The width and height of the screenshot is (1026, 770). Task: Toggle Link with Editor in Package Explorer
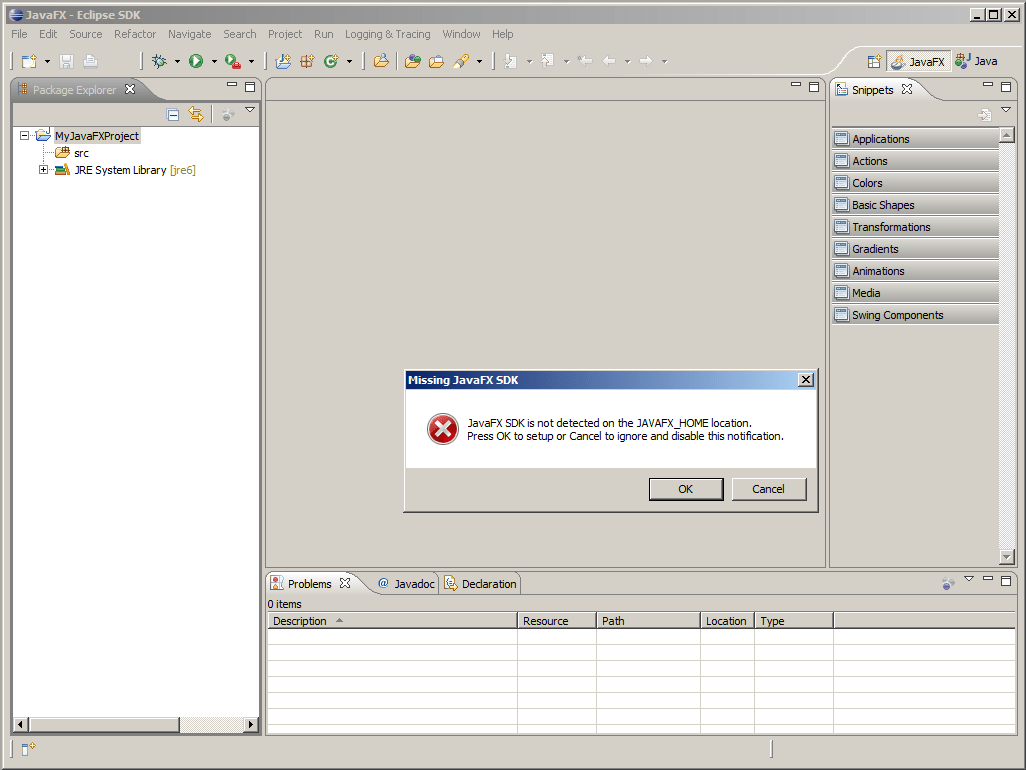[x=197, y=114]
